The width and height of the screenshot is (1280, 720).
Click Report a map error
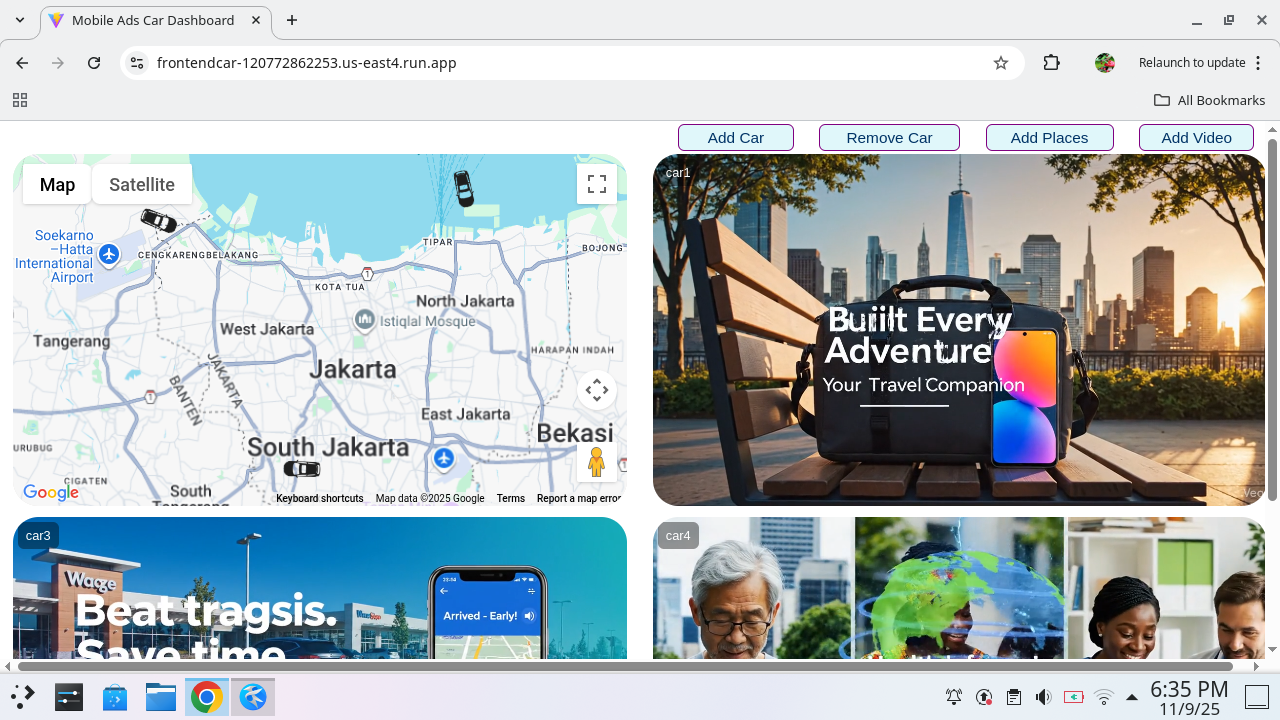(x=579, y=498)
